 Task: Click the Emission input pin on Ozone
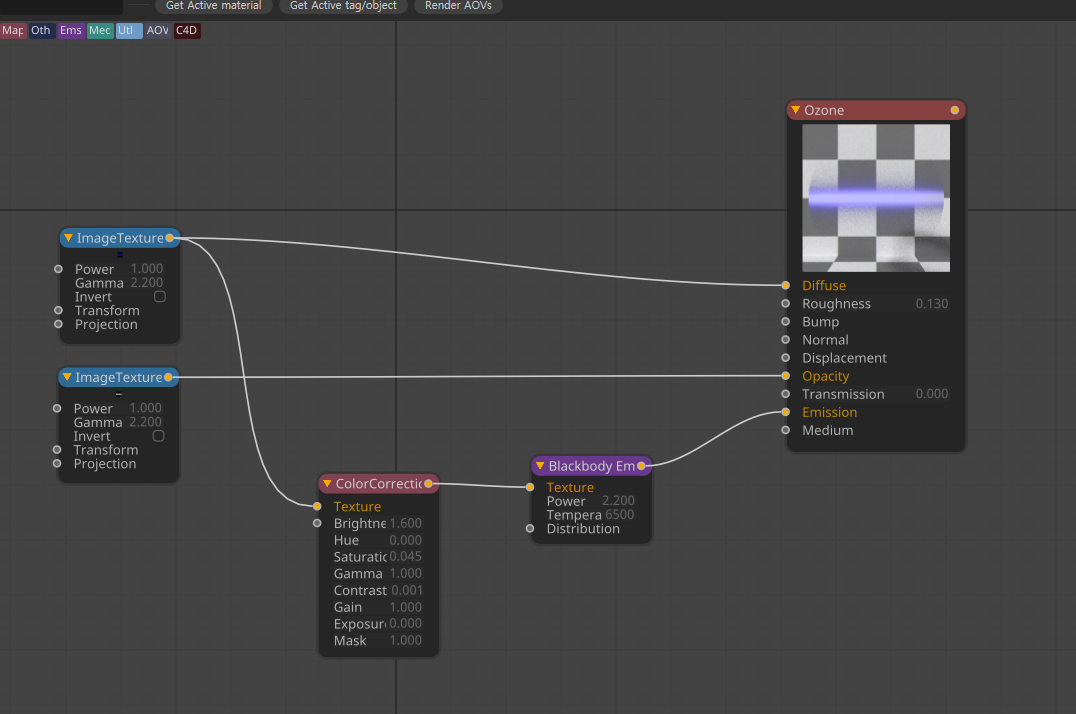[x=786, y=412]
